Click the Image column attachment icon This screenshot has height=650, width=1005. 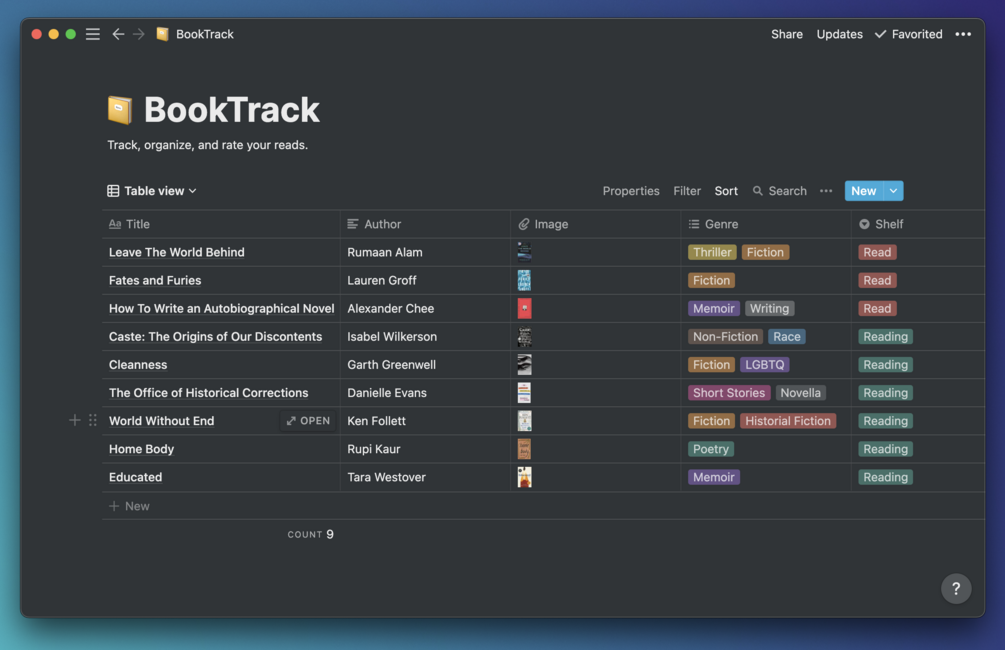[524, 224]
